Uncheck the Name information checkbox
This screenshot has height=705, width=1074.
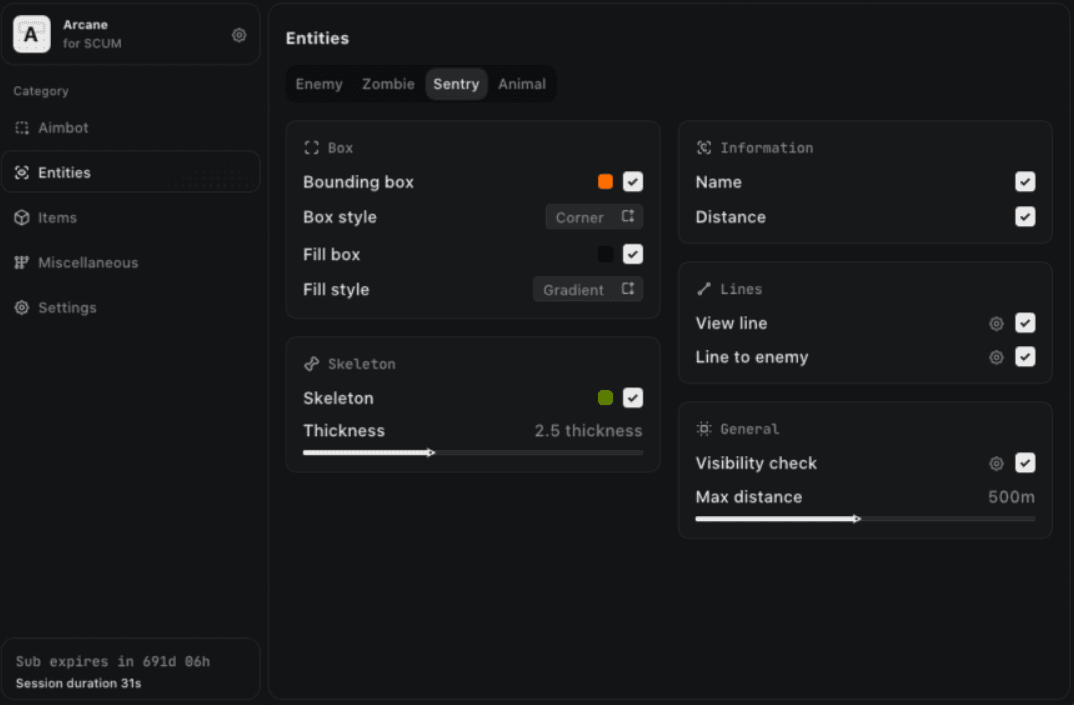tap(1025, 182)
